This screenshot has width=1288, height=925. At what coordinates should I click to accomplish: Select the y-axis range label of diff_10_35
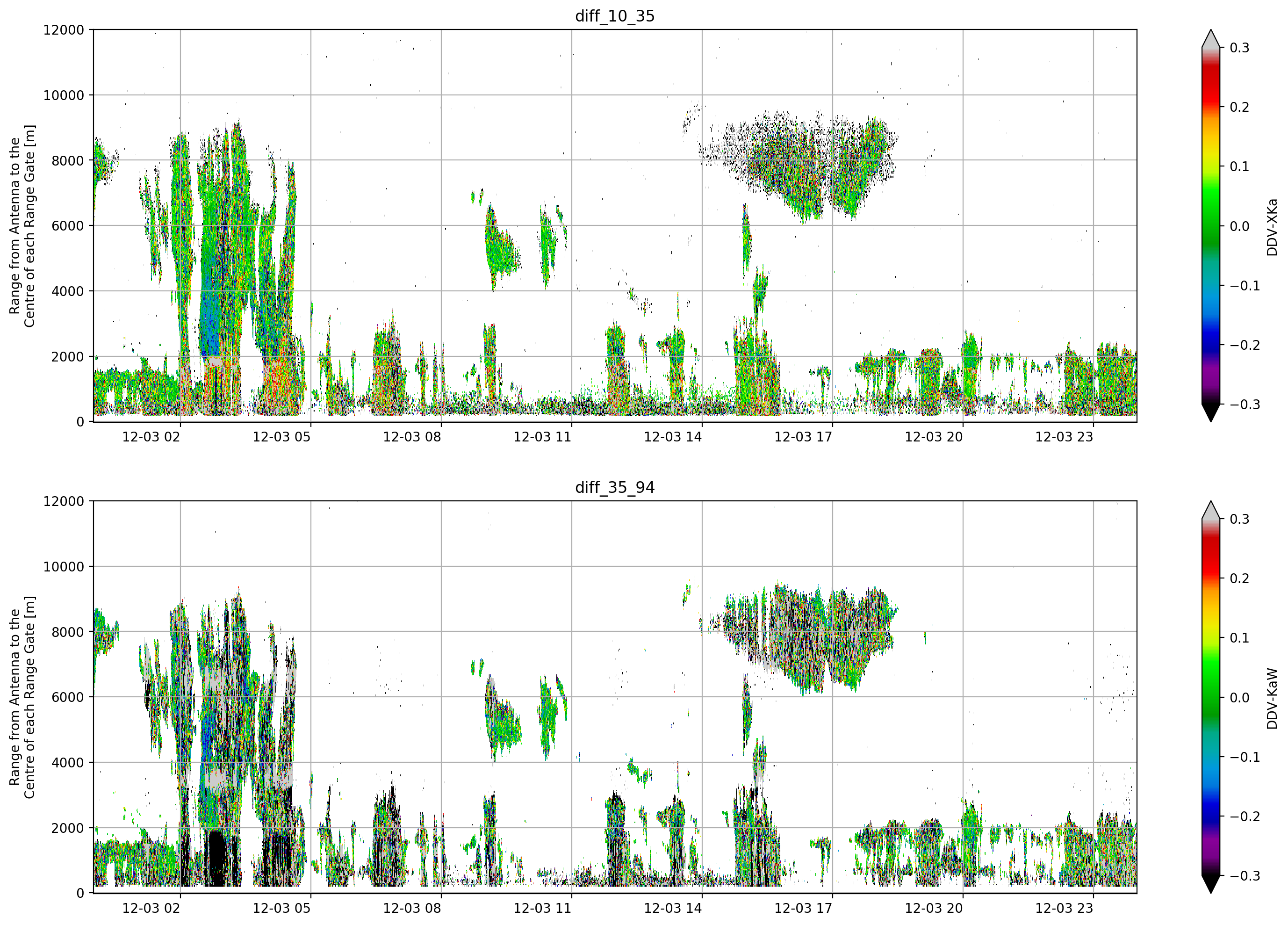[22, 226]
